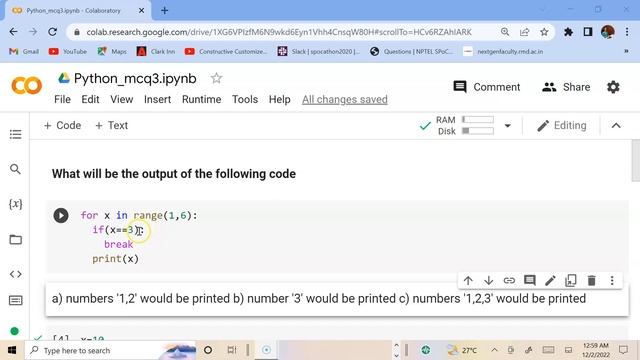The width and height of the screenshot is (640, 360).
Task: Open the variables inspector panel
Action: coord(16,204)
